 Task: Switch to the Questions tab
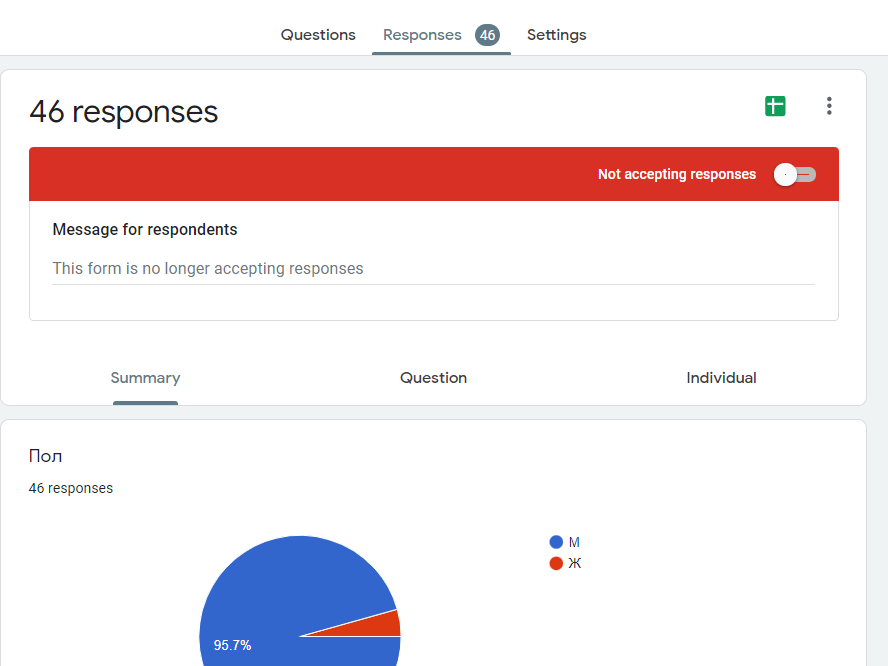318,35
